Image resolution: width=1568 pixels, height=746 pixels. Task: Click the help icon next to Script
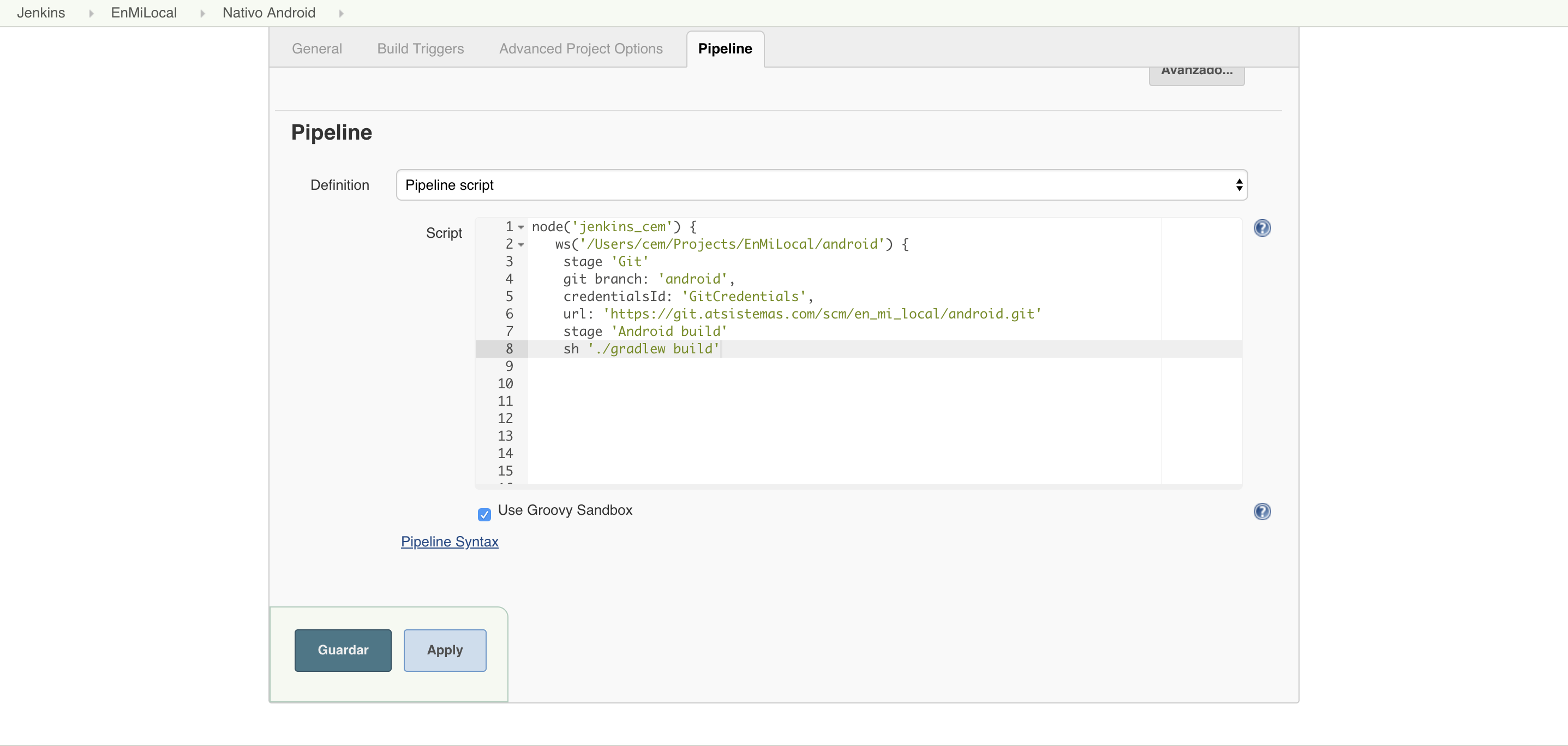pyautogui.click(x=1262, y=228)
